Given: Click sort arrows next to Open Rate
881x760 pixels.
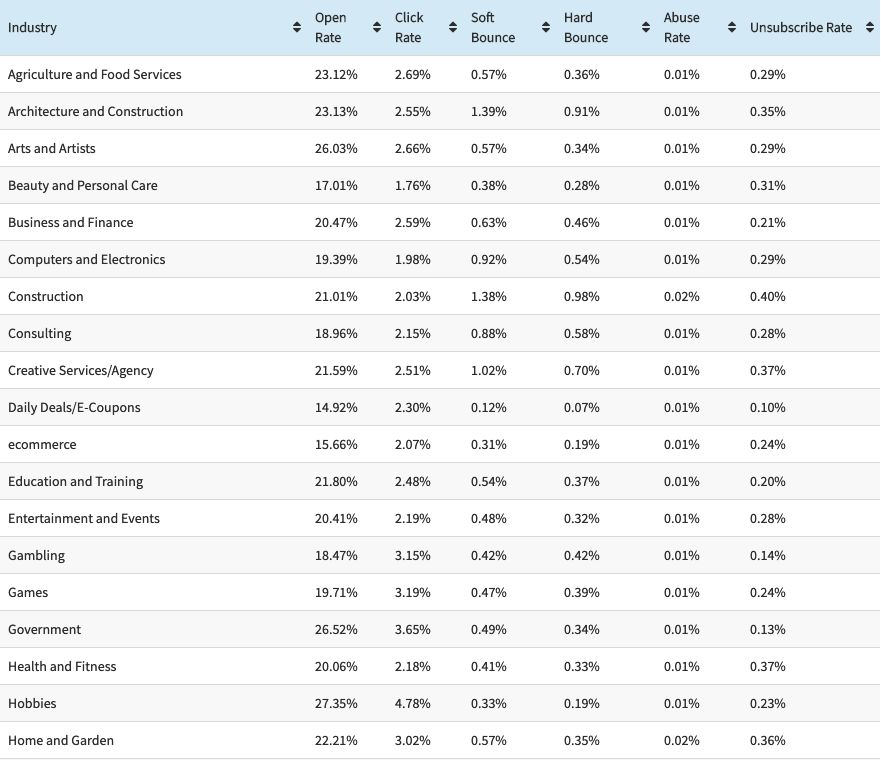Looking at the screenshot, I should pos(377,28).
